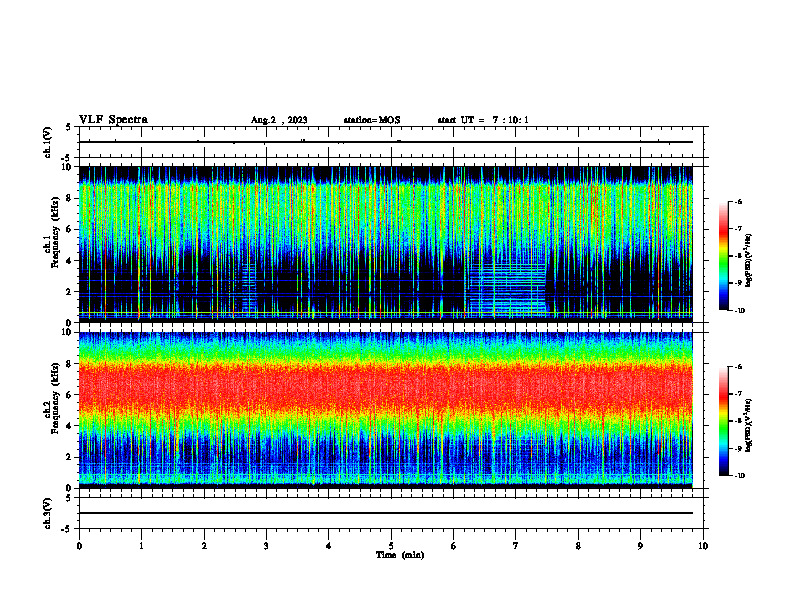Screen dimensions: 792x612
Task: Click time axis tick label "8"
Action: [x=578, y=546]
